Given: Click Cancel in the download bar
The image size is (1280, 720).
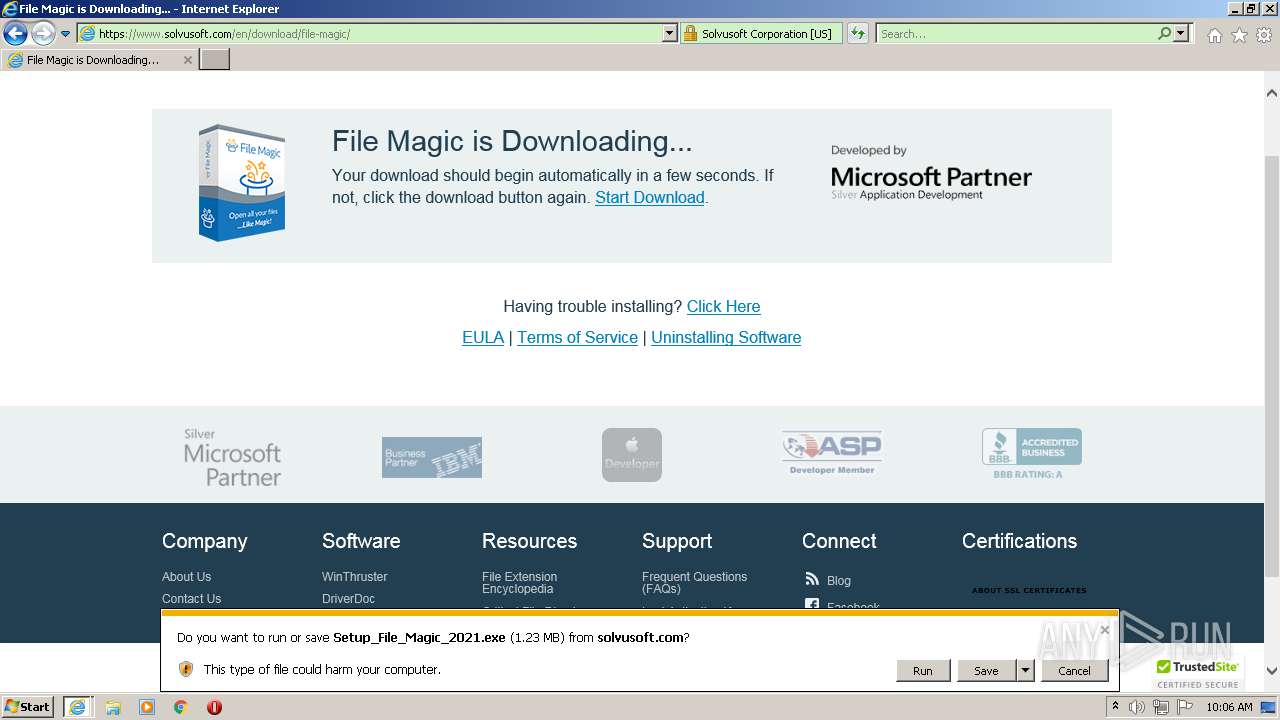Looking at the screenshot, I should coord(1075,671).
